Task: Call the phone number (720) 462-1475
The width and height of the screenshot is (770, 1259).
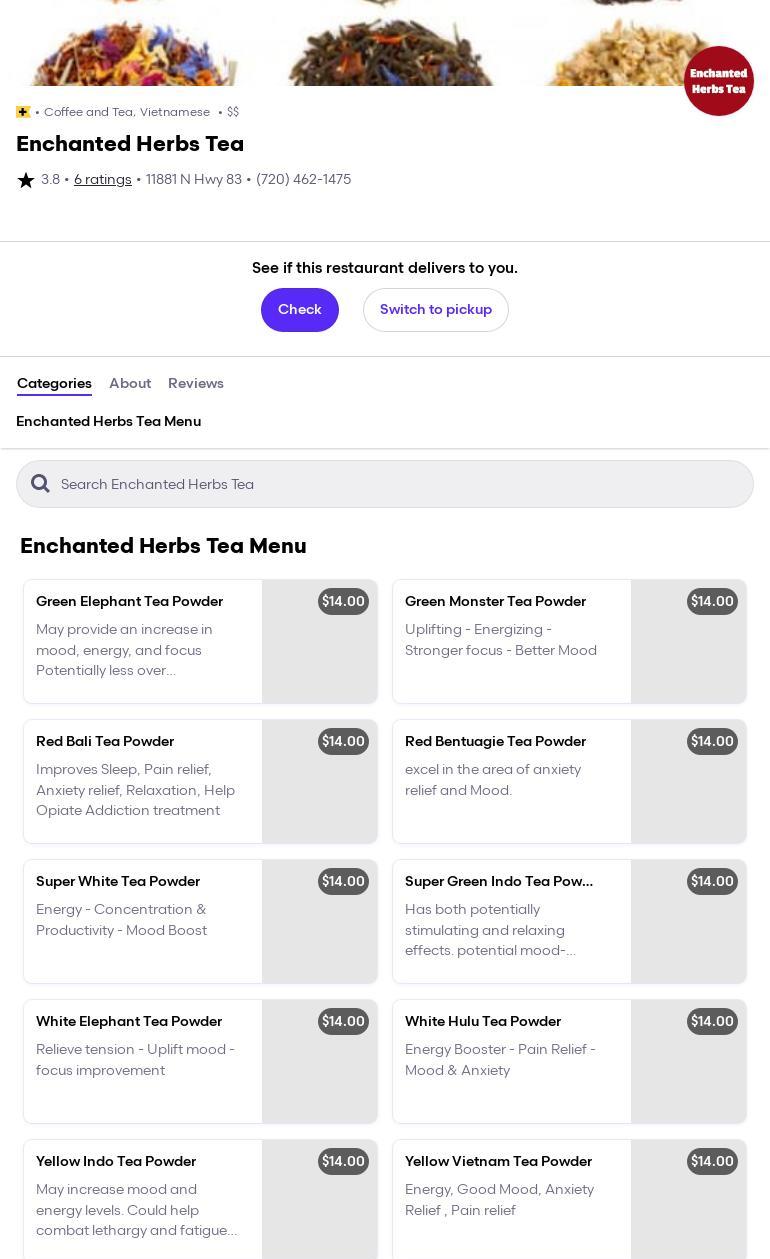Action: click(303, 180)
